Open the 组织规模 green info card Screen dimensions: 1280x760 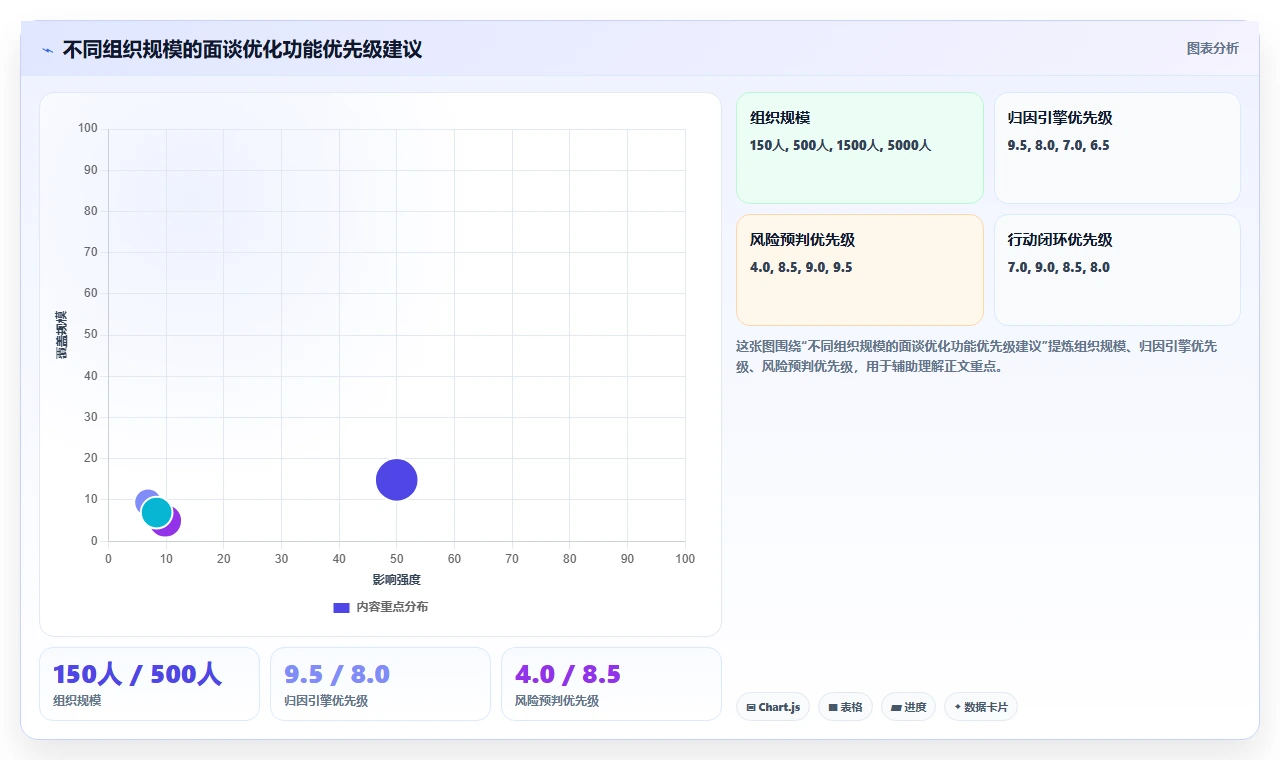pos(860,148)
